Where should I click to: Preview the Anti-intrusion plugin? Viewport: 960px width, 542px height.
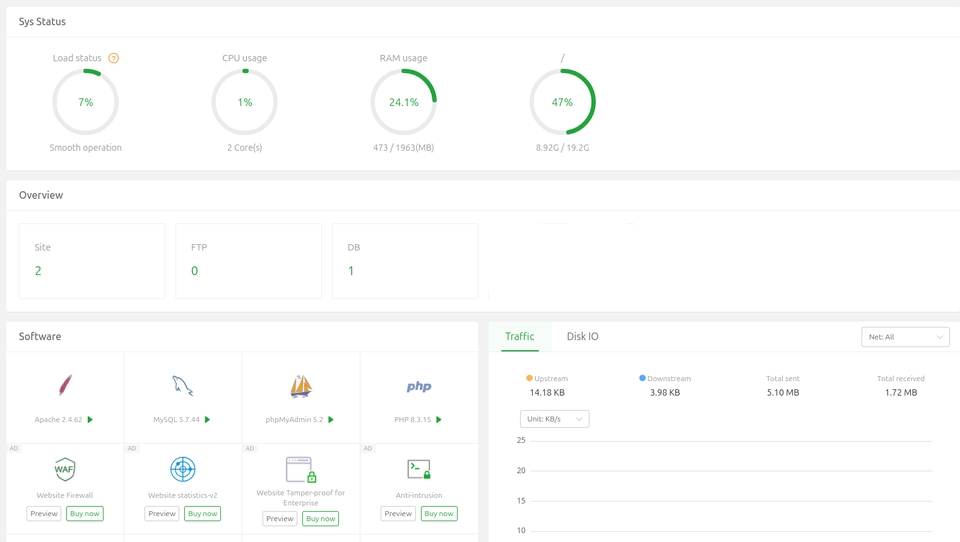pos(398,513)
